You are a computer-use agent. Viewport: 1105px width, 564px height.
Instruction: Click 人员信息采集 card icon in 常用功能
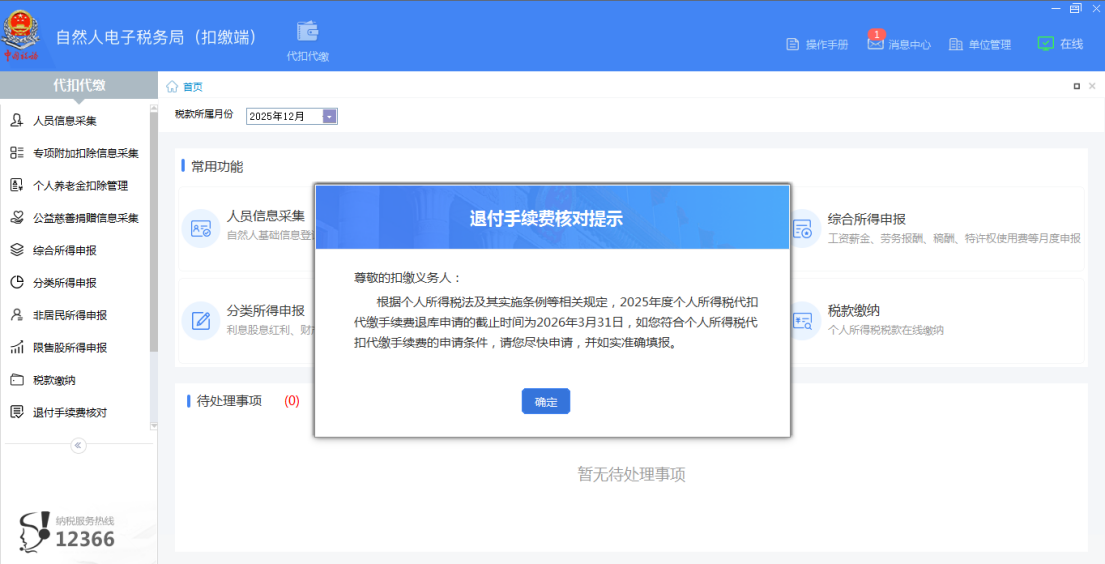(x=201, y=228)
